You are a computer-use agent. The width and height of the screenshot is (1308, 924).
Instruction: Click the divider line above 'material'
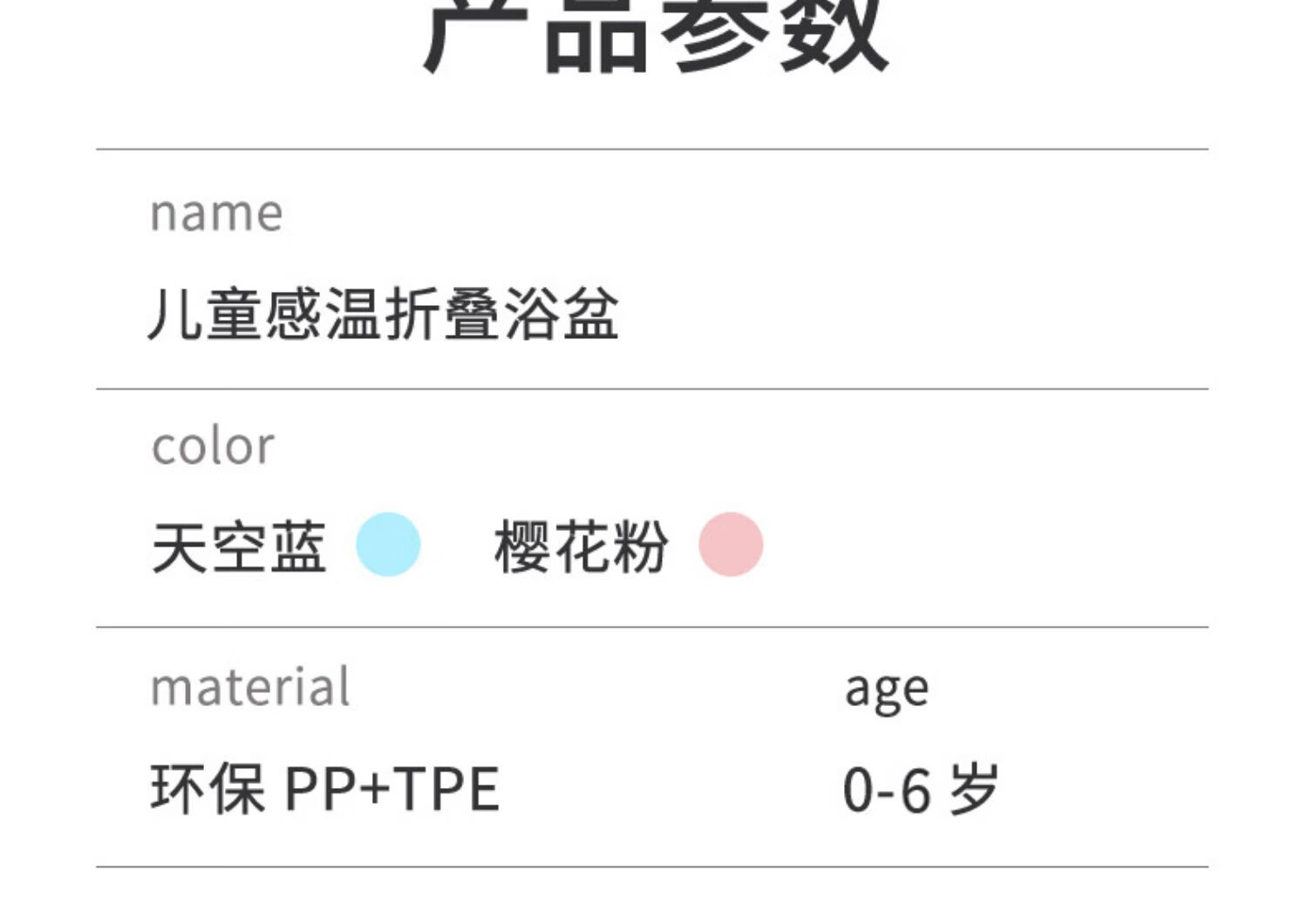pos(652,627)
